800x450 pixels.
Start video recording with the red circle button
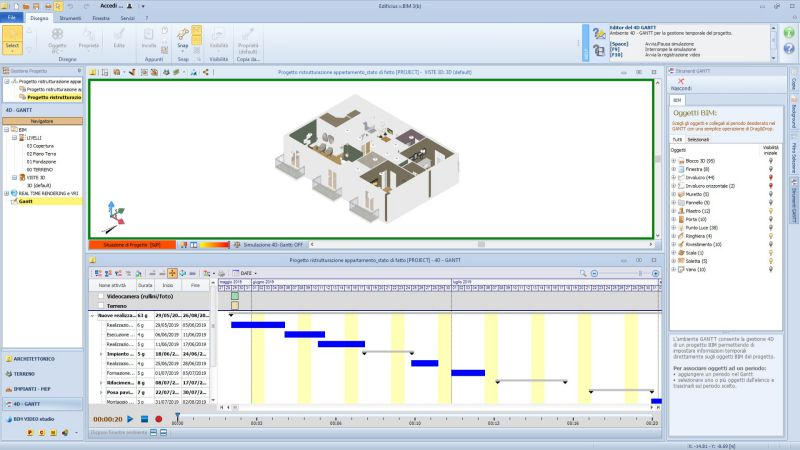159,419
